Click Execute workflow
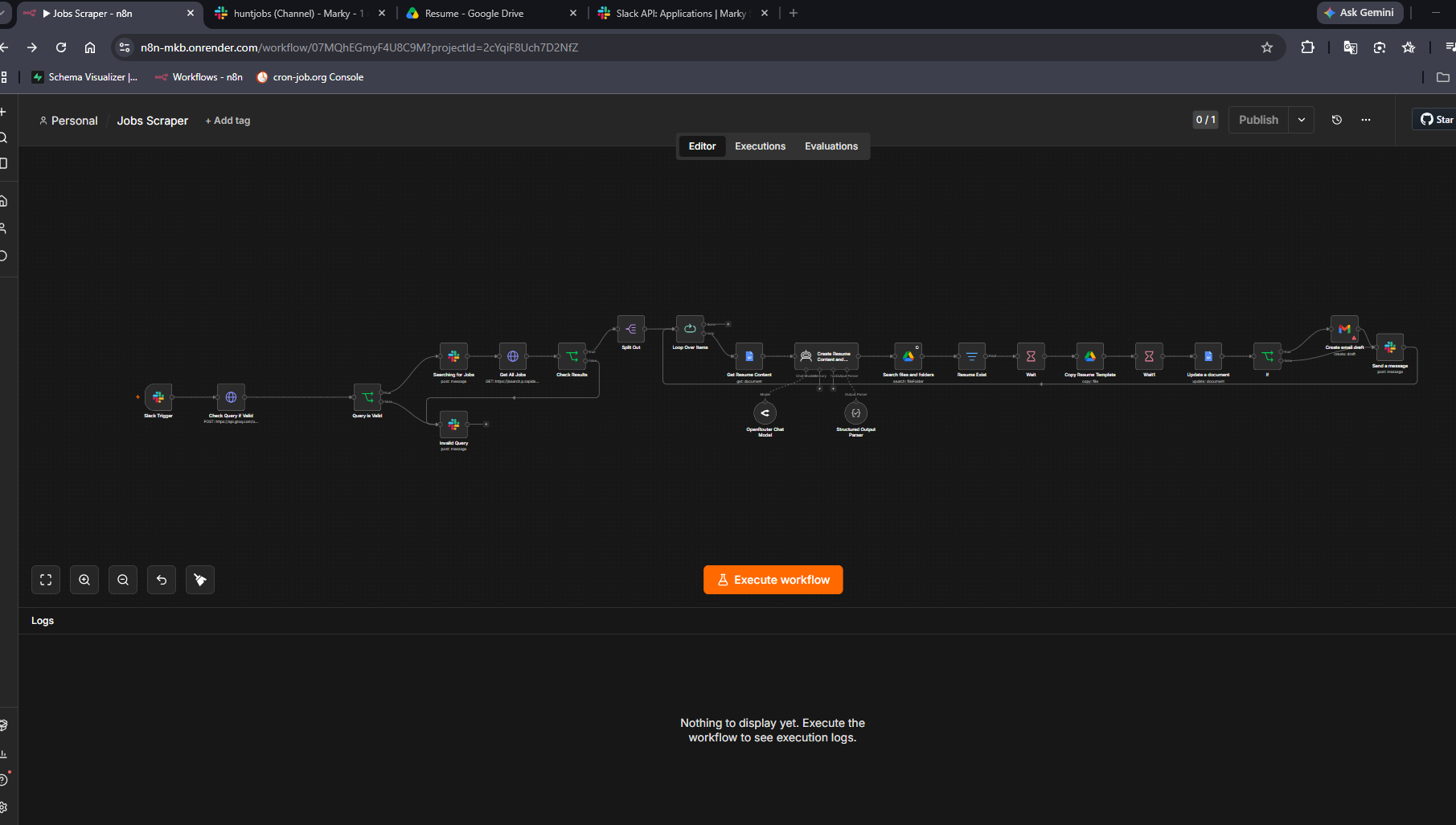1456x825 pixels. click(x=773, y=580)
